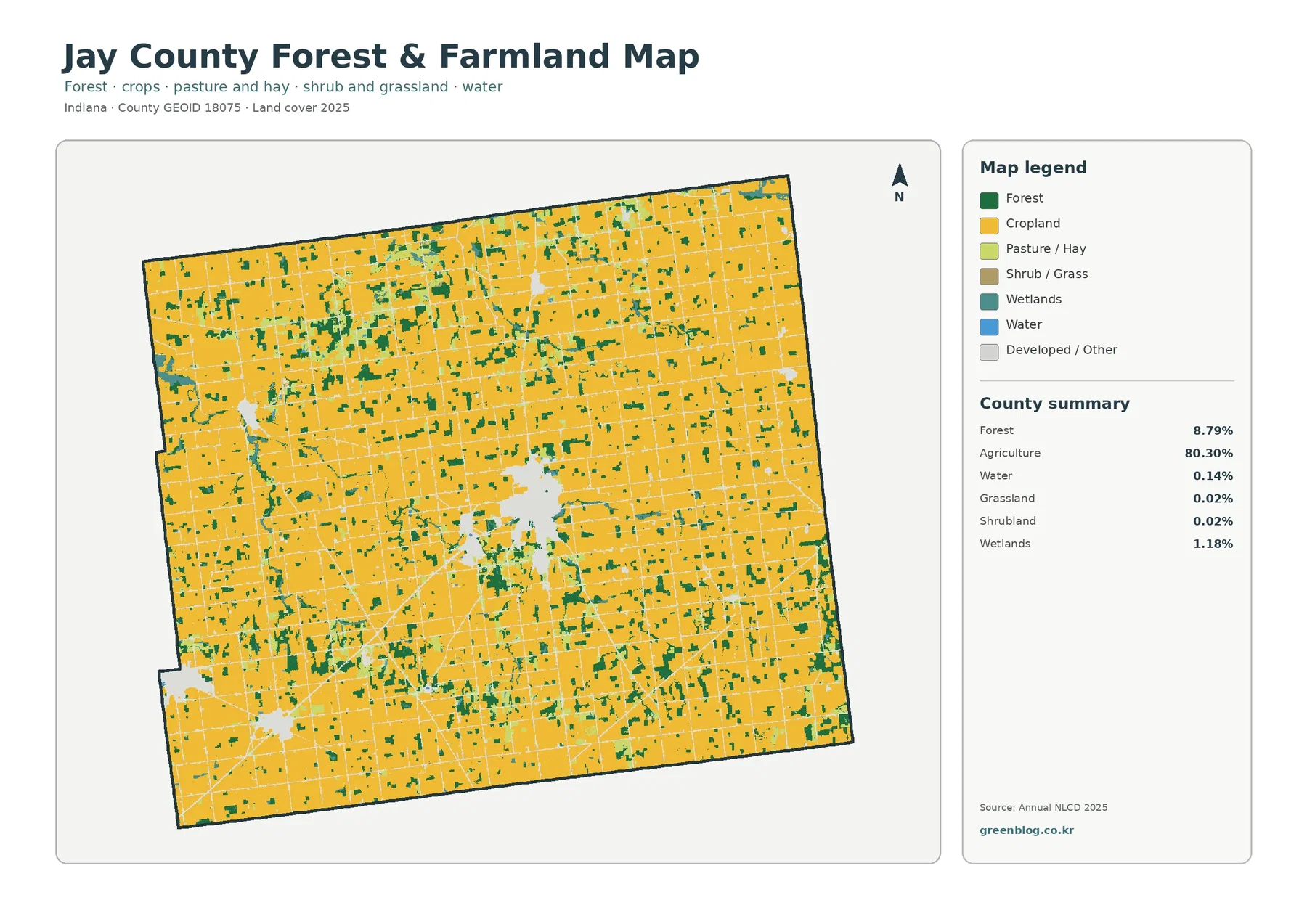This screenshot has height=924, width=1307.
Task: Click the Cropland legend color swatch
Action: point(989,226)
